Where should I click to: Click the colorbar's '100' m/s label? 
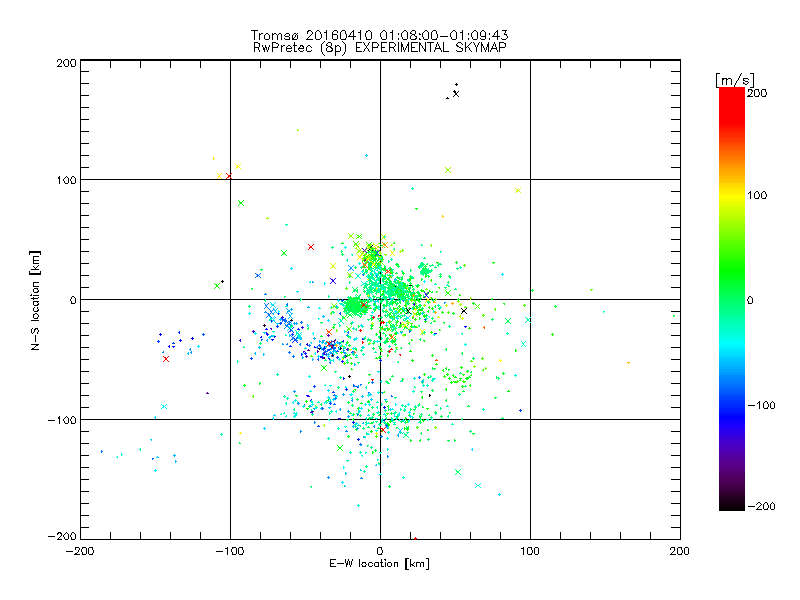[757, 195]
